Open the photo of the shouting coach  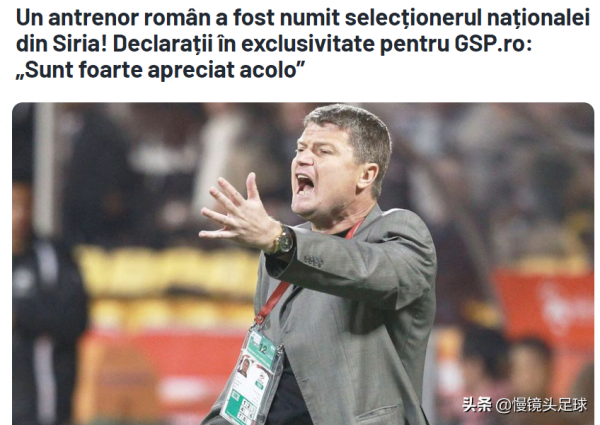pos(303,264)
